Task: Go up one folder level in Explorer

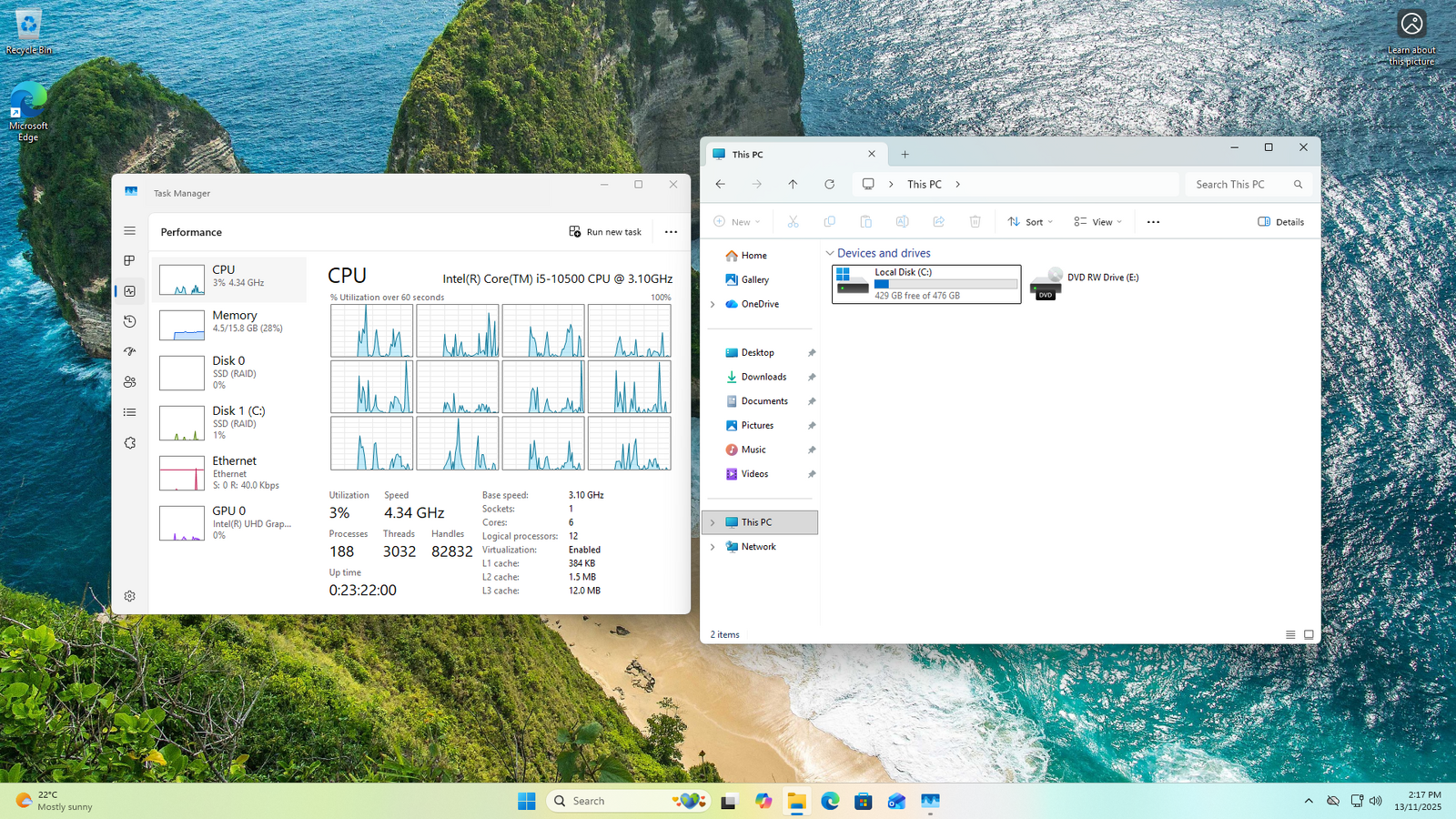Action: tap(793, 184)
